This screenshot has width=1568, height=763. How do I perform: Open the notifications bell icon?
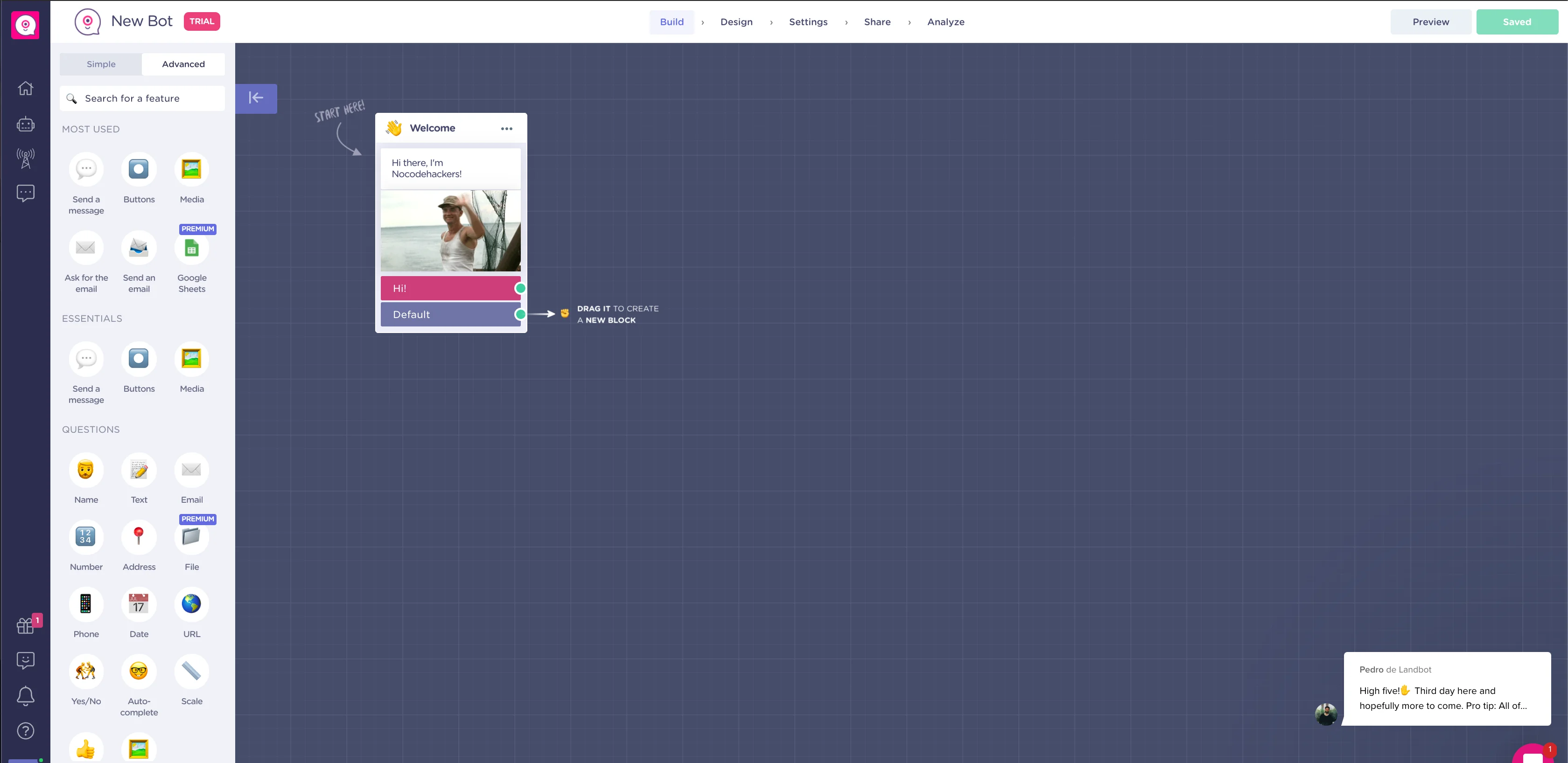(x=26, y=695)
